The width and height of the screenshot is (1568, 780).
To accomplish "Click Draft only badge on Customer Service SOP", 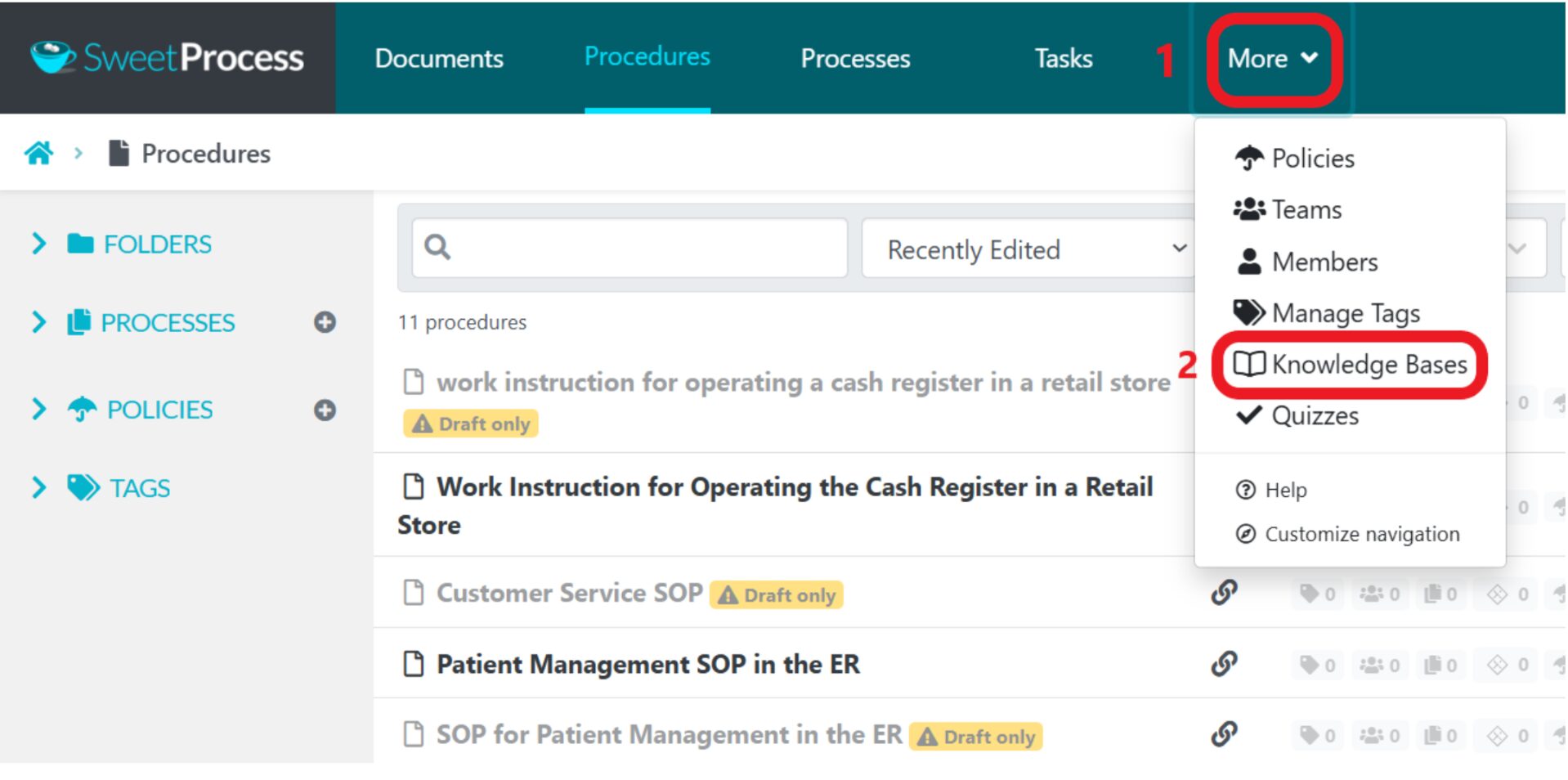I will (776, 594).
